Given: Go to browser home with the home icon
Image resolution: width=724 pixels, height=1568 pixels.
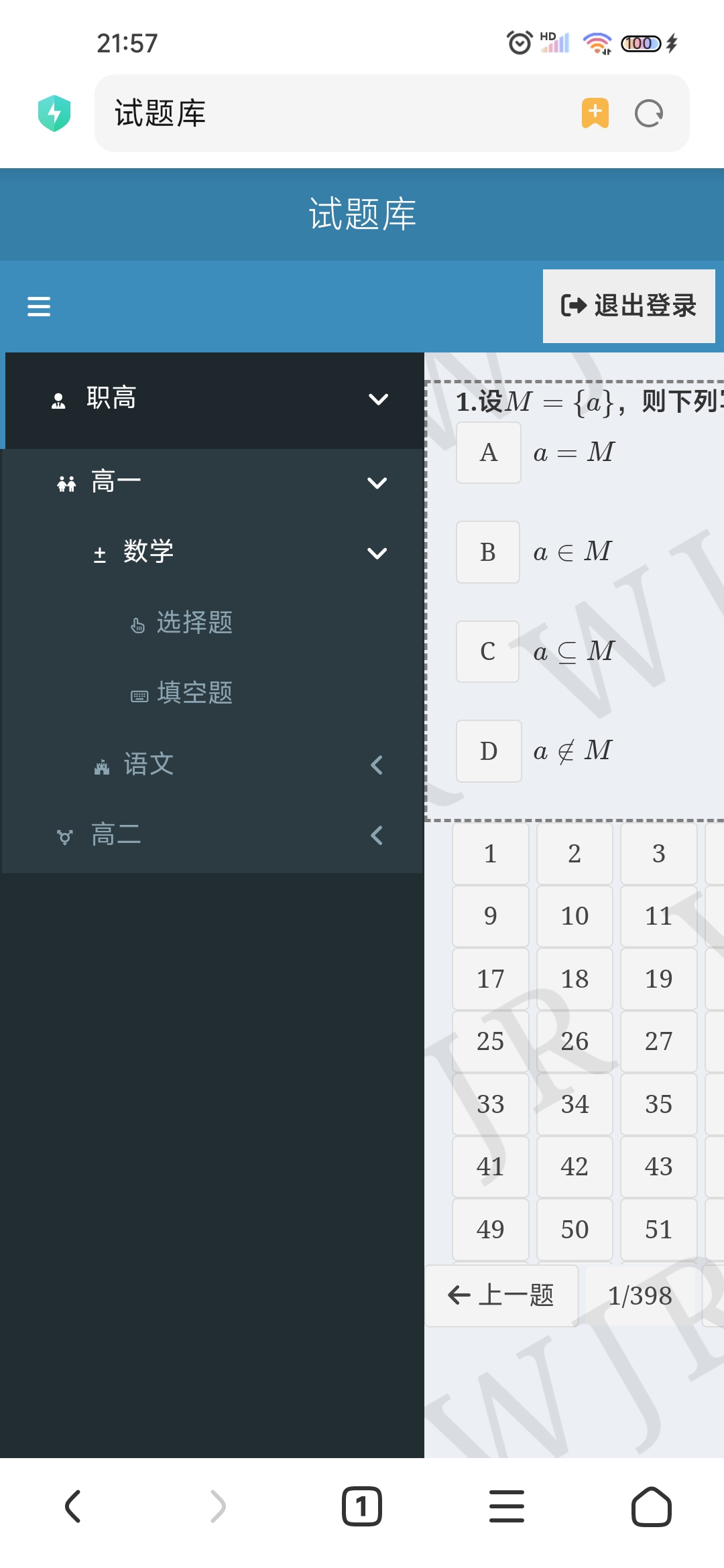Looking at the screenshot, I should point(651,1506).
